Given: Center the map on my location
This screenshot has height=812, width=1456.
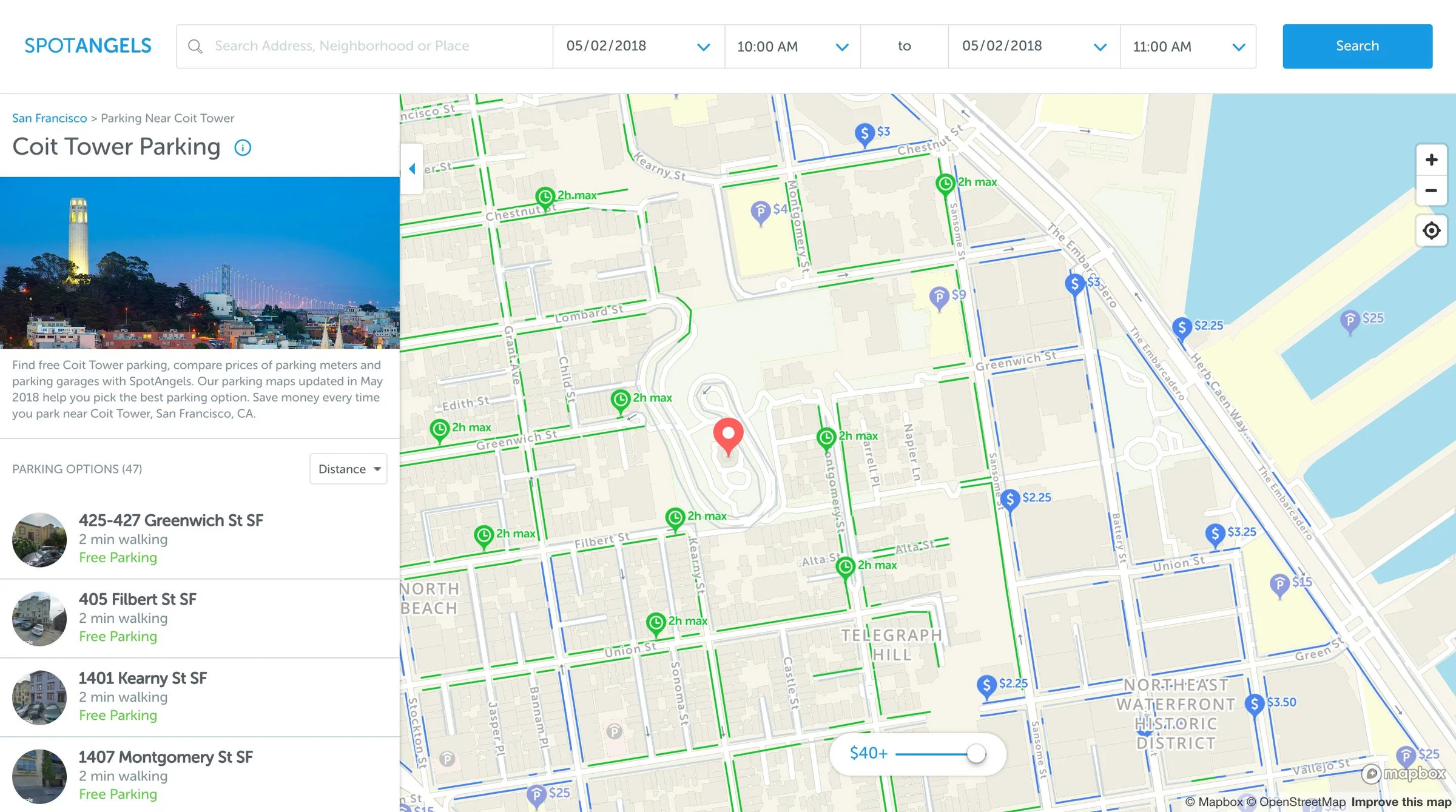Looking at the screenshot, I should tap(1431, 230).
